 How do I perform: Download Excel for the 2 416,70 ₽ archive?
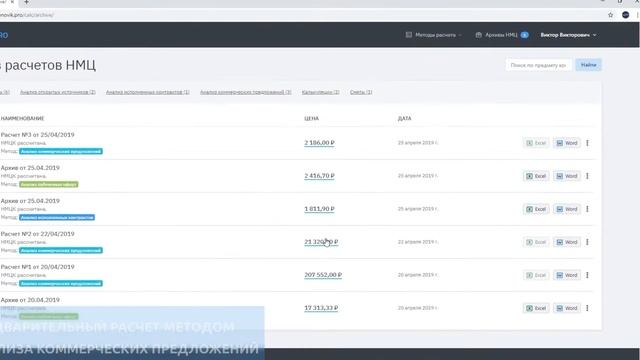click(x=536, y=176)
